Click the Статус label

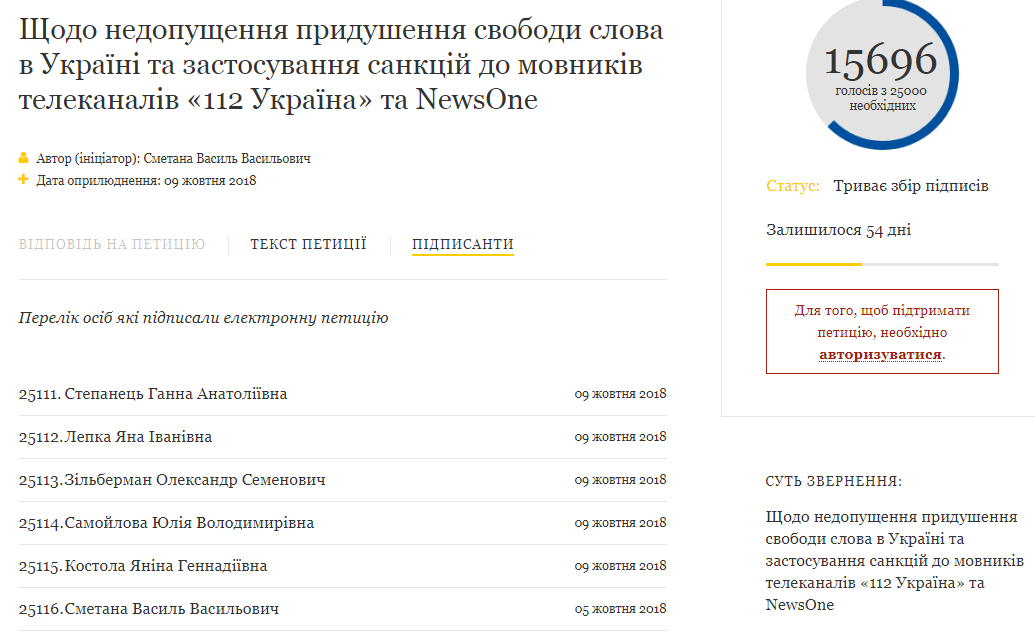793,186
